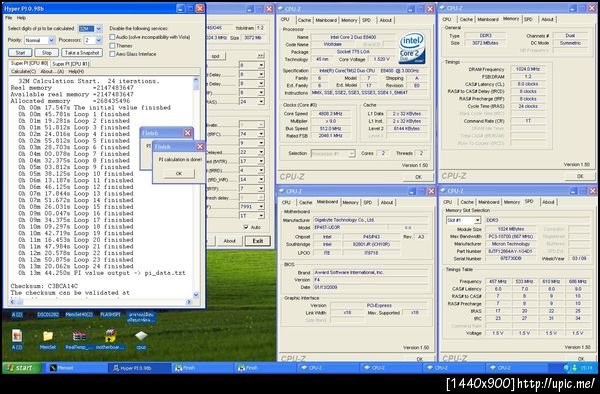Click OK in the PI calculation done dialog
Image resolution: width=600 pixels, height=394 pixels.
(x=179, y=173)
